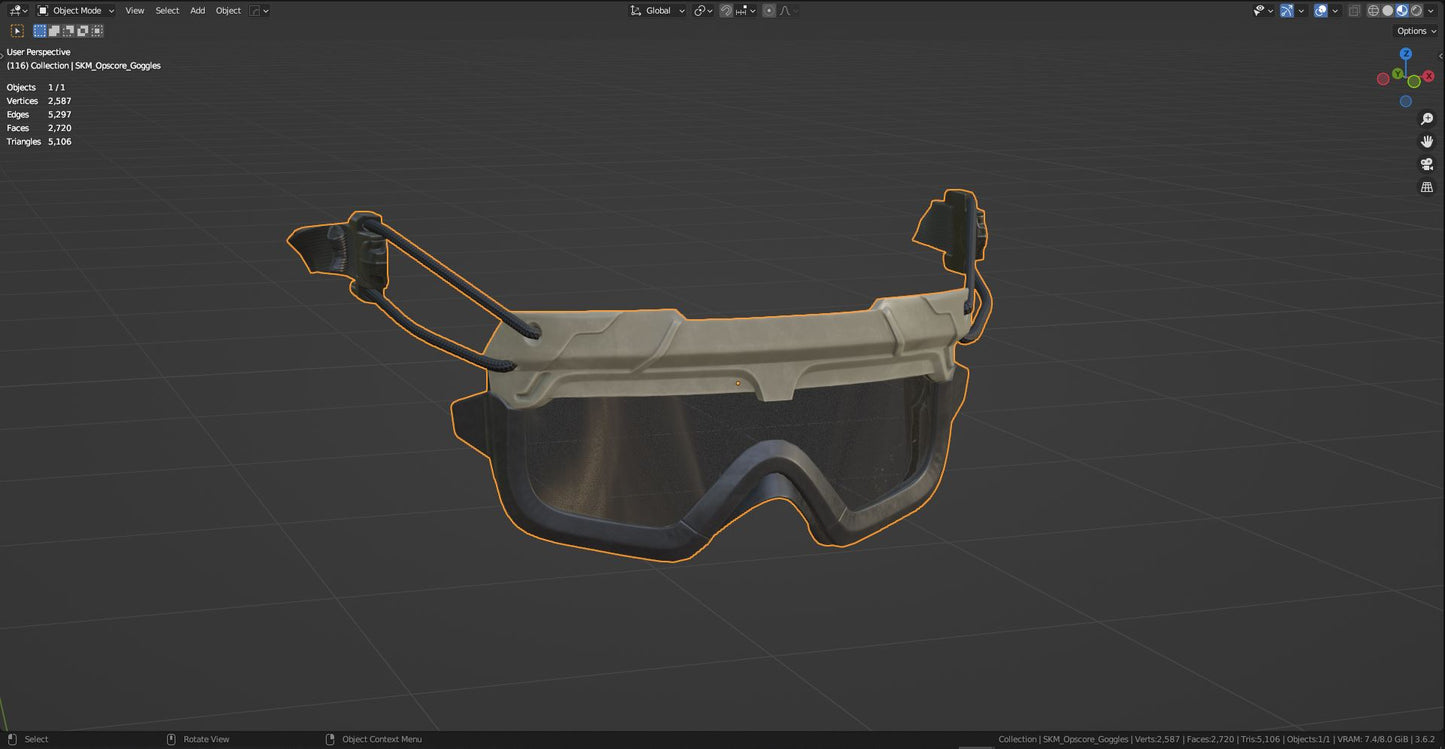The height and width of the screenshot is (749, 1445).
Task: Toggle Toggle X-Ray mode
Action: click(1355, 10)
